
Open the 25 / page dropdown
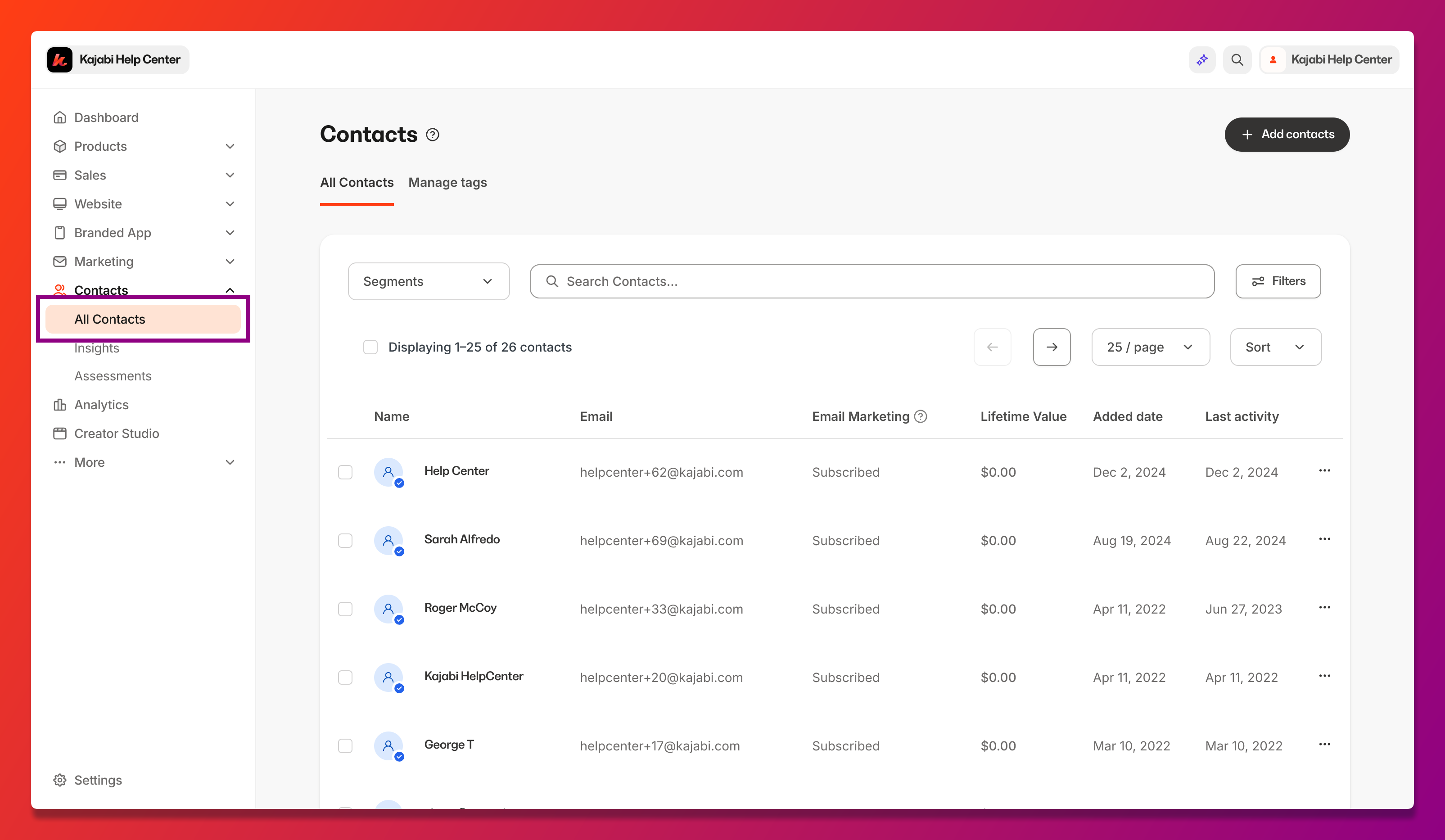(1150, 347)
